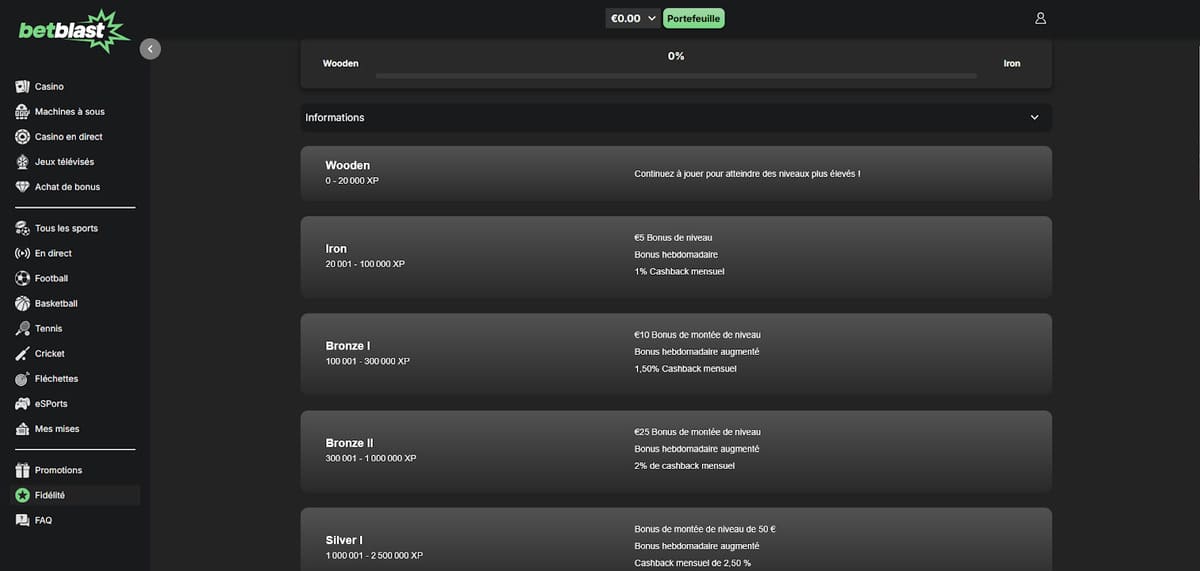The height and width of the screenshot is (571, 1200).
Task: Click 'Continuez à jouer pour atteindre' message
Action: pyautogui.click(x=747, y=174)
